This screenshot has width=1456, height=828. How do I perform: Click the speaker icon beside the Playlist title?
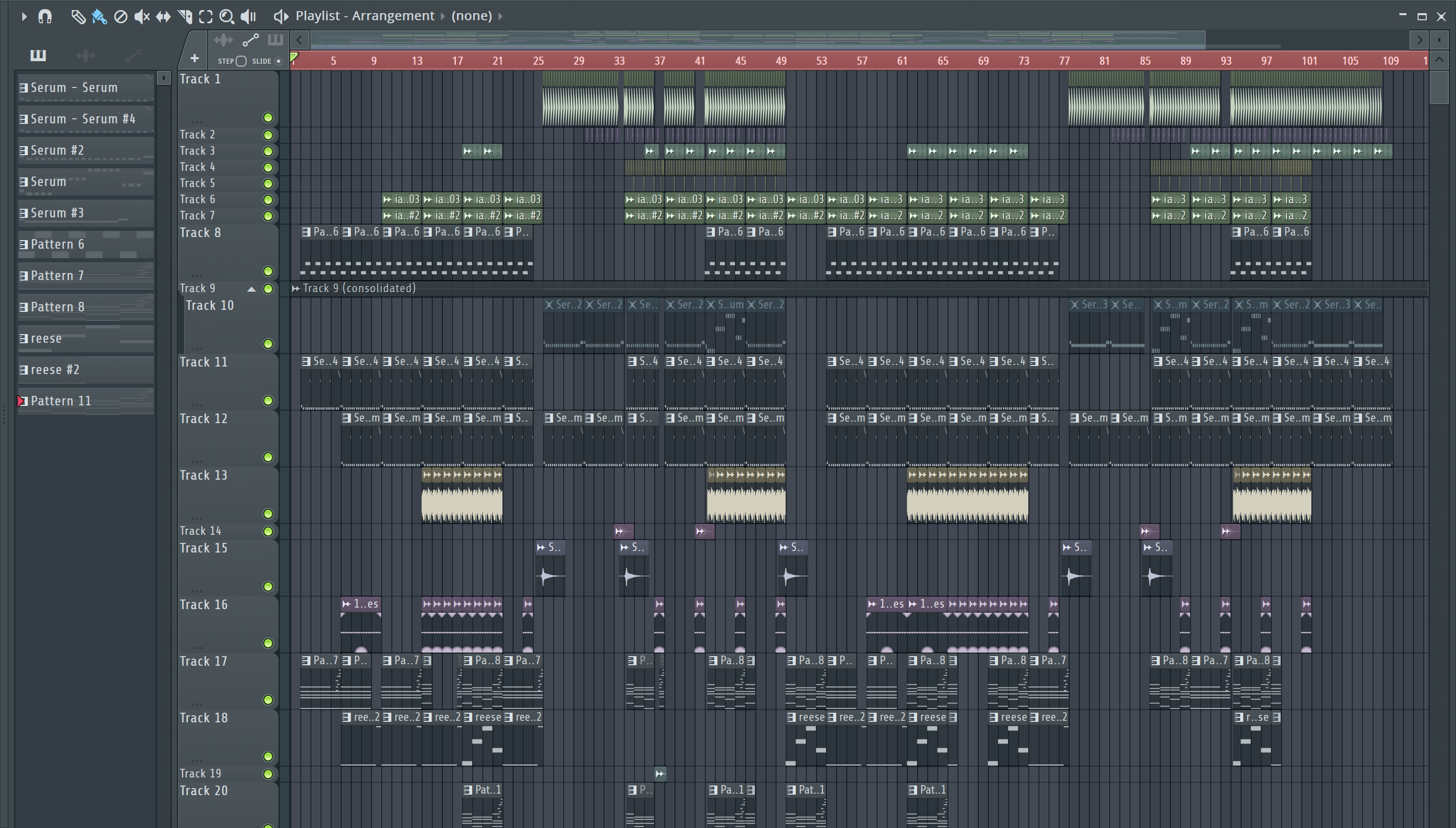[281, 17]
